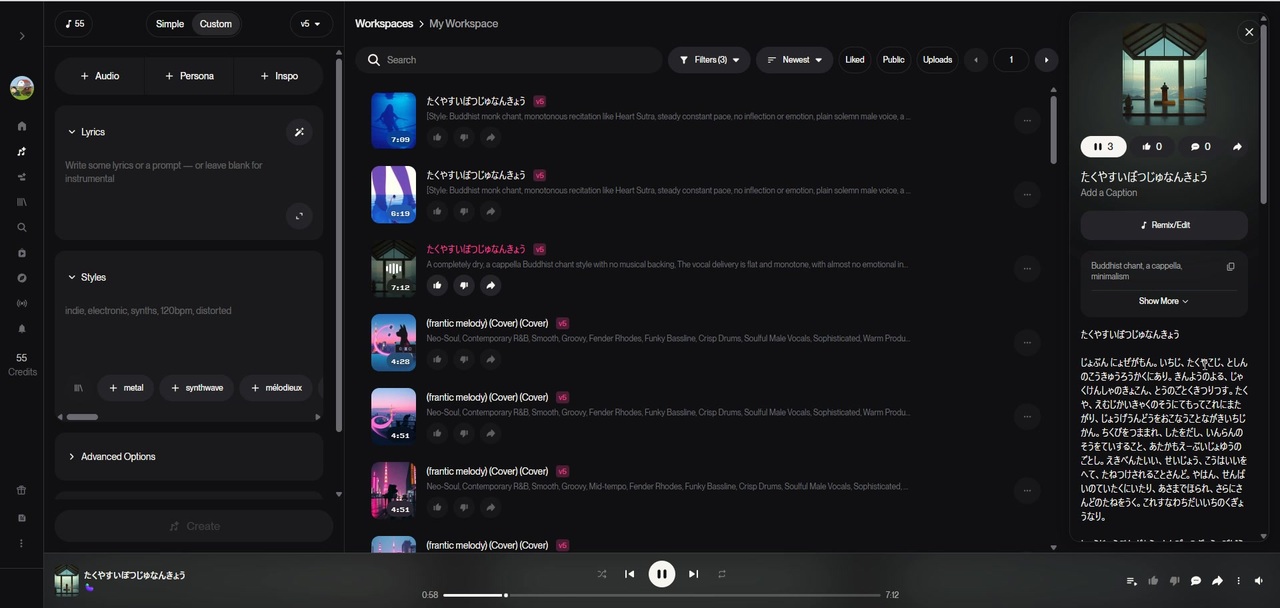This screenshot has height=608, width=1280.
Task: Like the 6:19 song thumbs up
Action: pos(437,211)
